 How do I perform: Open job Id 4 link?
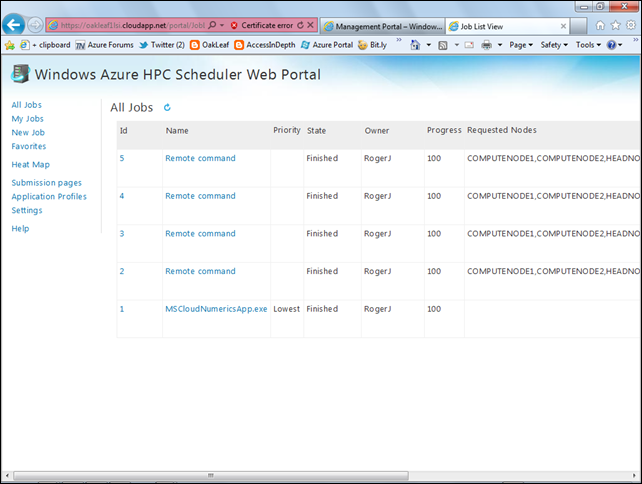point(122,196)
